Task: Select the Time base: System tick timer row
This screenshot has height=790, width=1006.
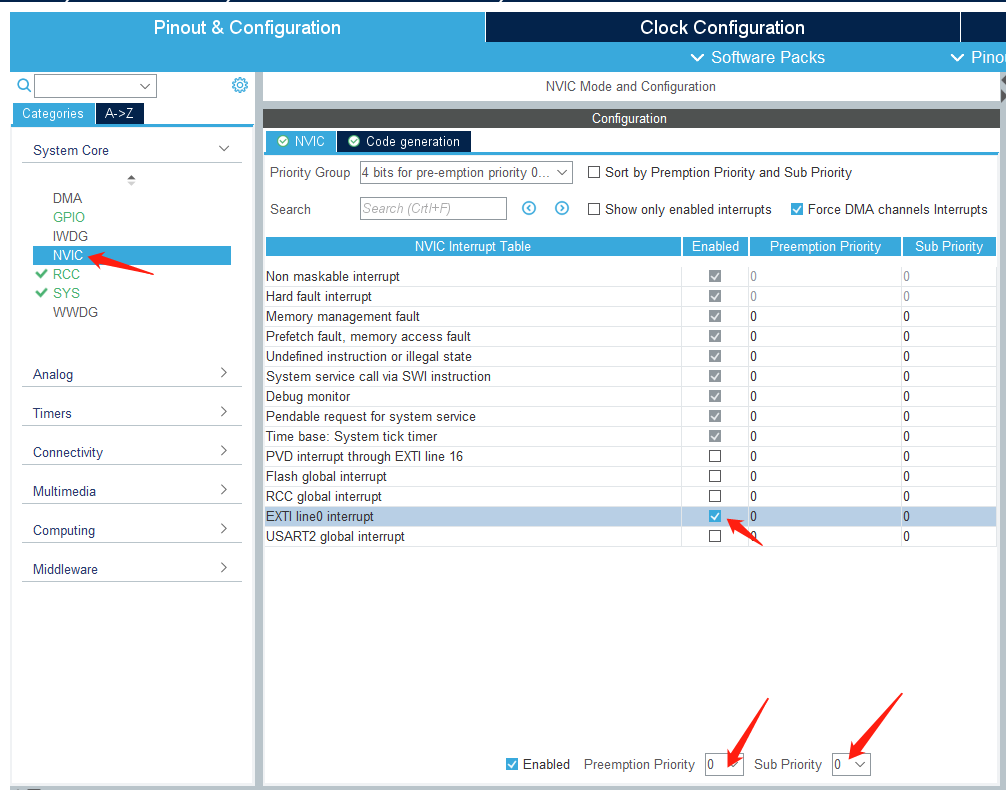Action: tap(631, 436)
